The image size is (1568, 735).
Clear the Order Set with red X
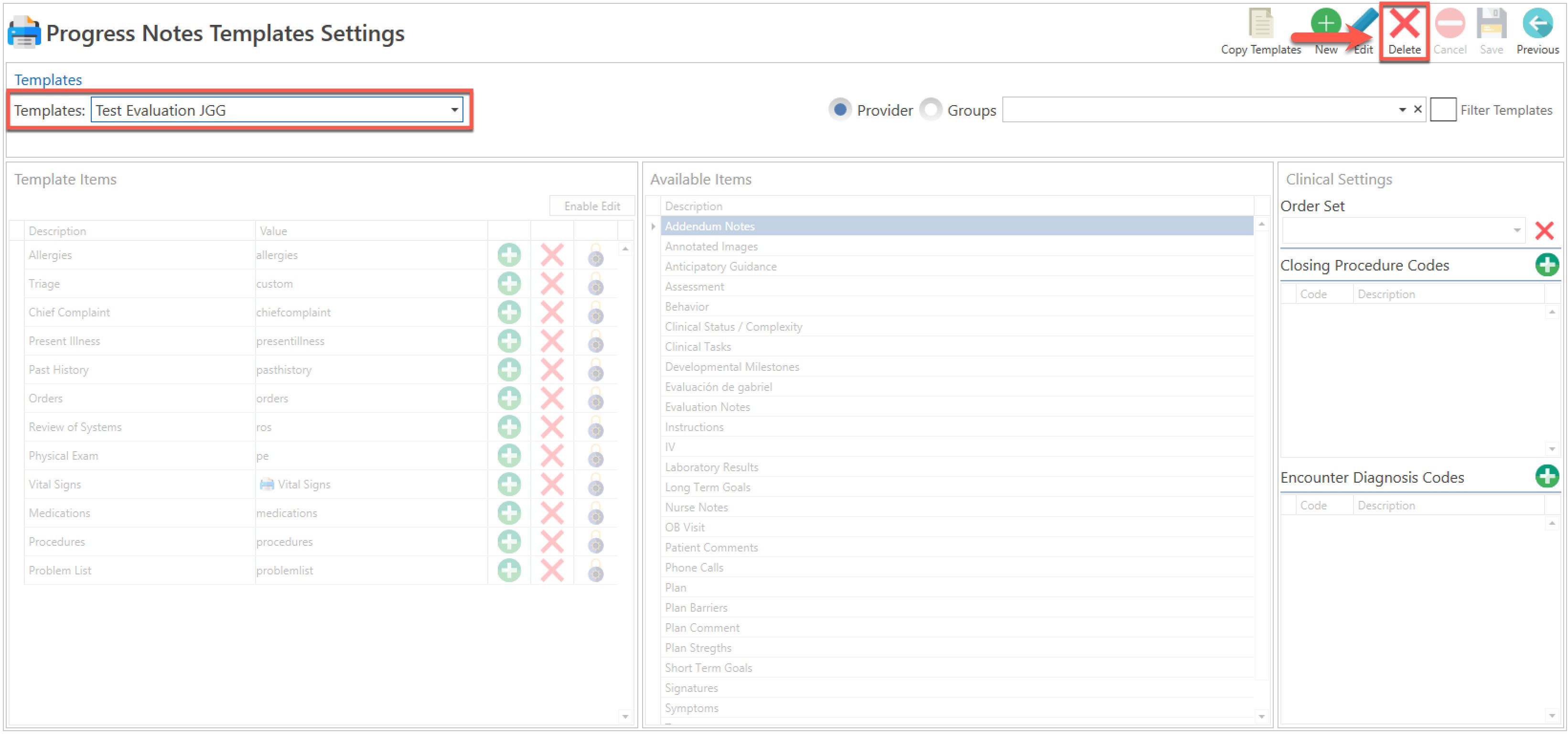[x=1544, y=231]
